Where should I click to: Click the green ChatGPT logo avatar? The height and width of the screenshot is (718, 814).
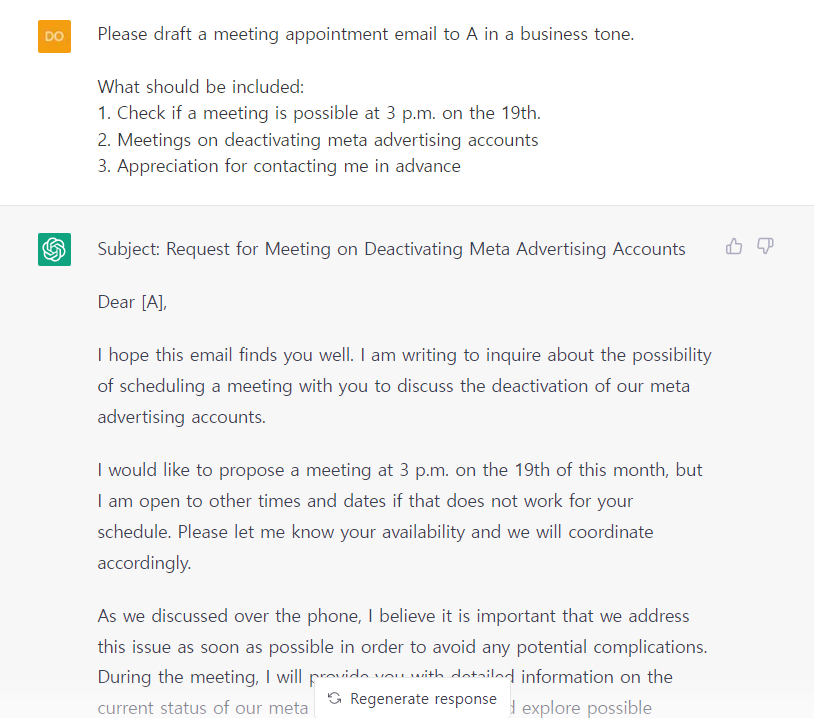(x=53, y=249)
